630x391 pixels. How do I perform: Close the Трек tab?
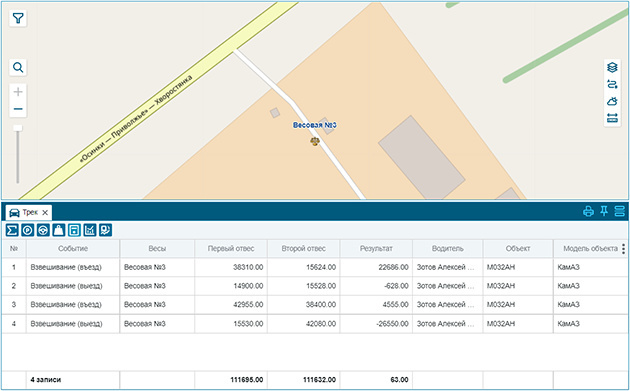click(45, 213)
